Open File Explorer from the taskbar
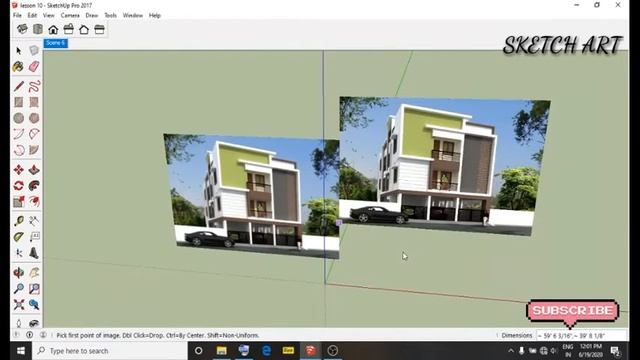This screenshot has height=360, width=640. pos(222,351)
